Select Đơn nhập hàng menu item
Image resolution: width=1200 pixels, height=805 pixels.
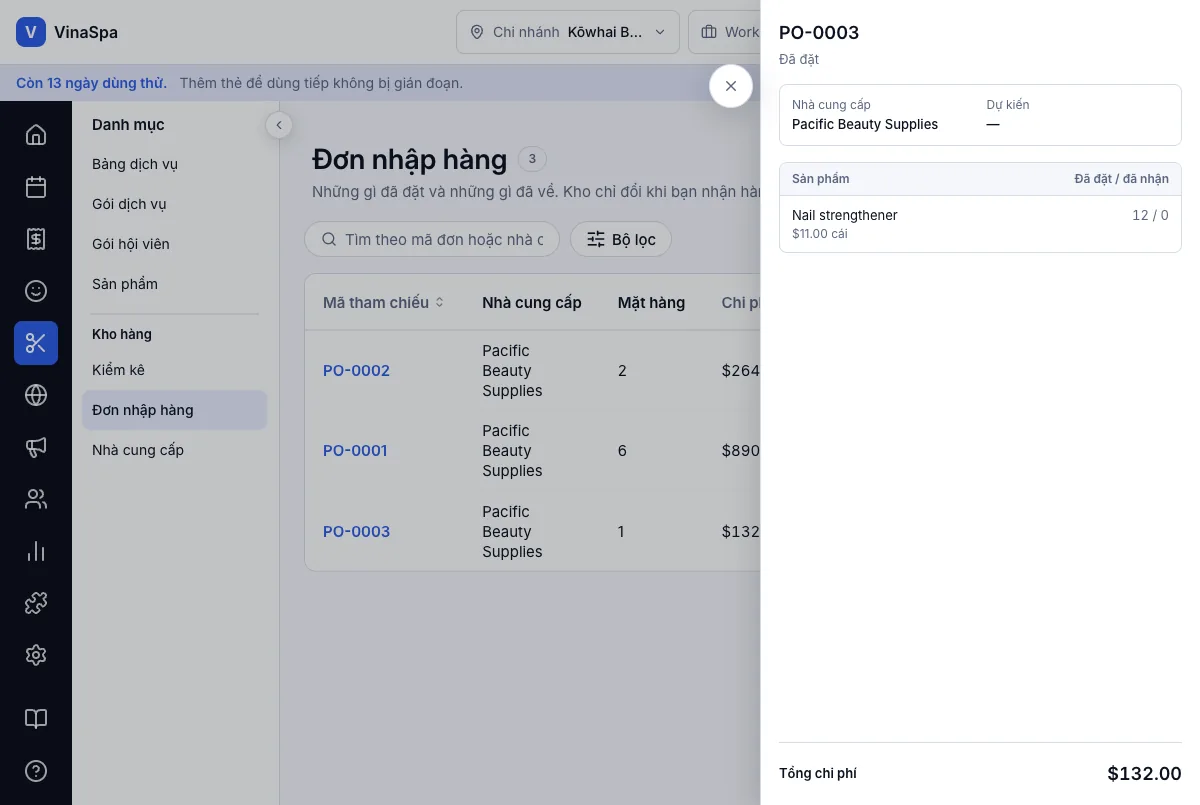coord(174,410)
